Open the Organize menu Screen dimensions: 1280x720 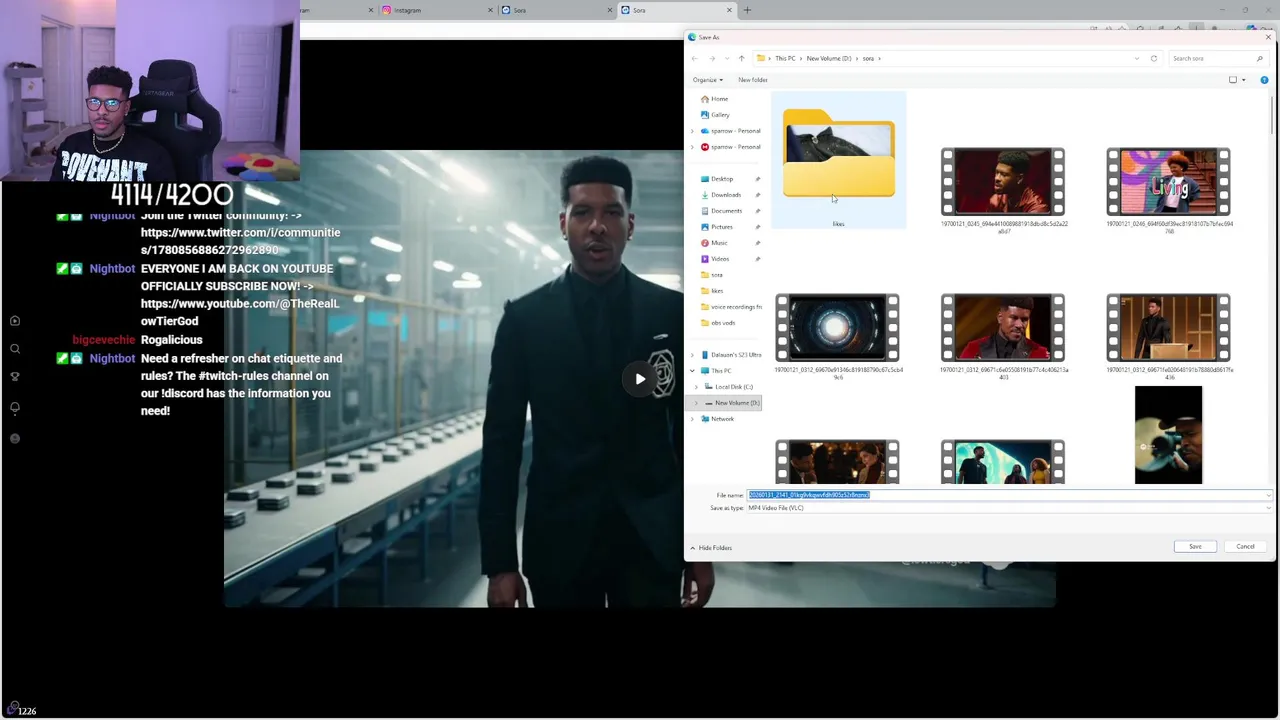707,80
